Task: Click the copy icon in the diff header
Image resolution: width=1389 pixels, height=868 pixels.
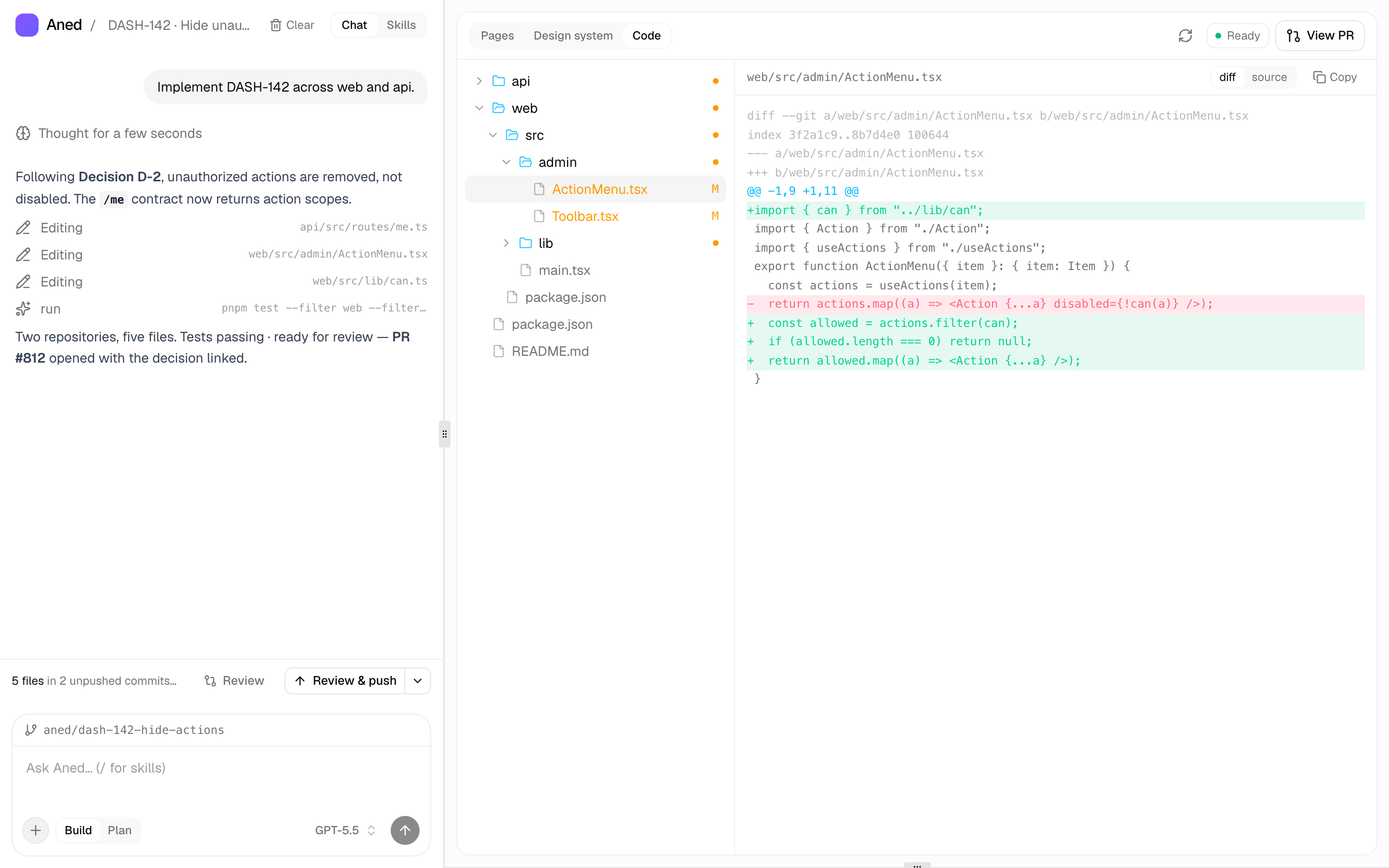Action: coord(1319,77)
